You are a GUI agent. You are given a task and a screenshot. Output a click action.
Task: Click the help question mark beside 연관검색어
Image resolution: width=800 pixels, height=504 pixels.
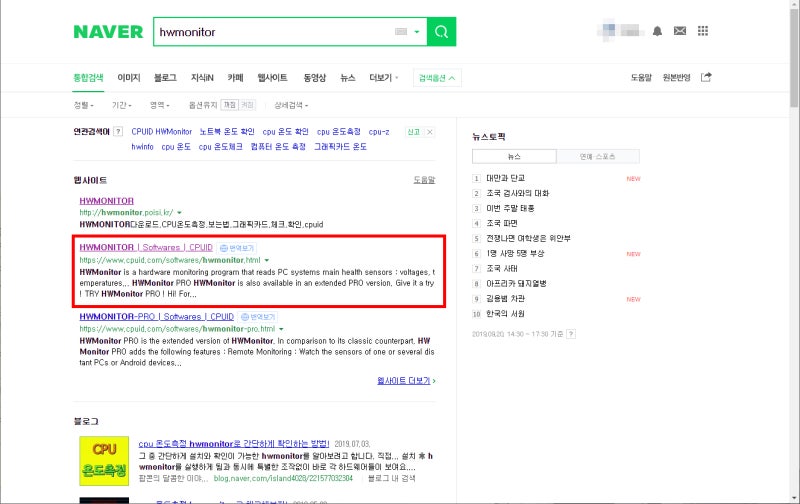118,132
